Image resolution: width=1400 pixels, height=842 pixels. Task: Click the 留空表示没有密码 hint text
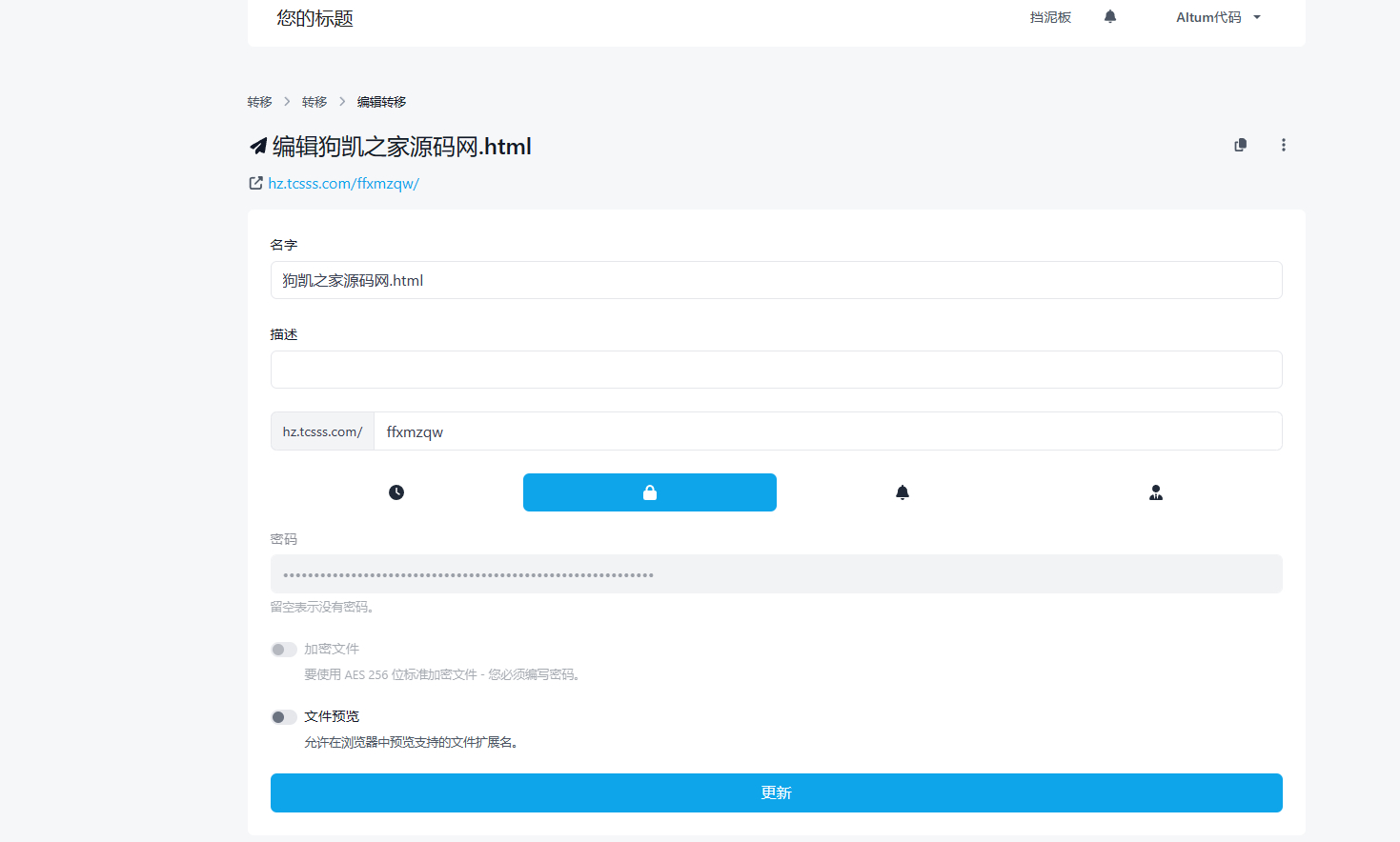point(322,607)
